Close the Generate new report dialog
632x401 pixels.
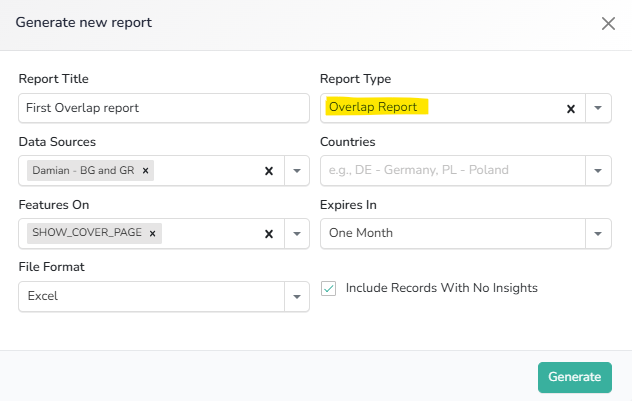point(608,23)
